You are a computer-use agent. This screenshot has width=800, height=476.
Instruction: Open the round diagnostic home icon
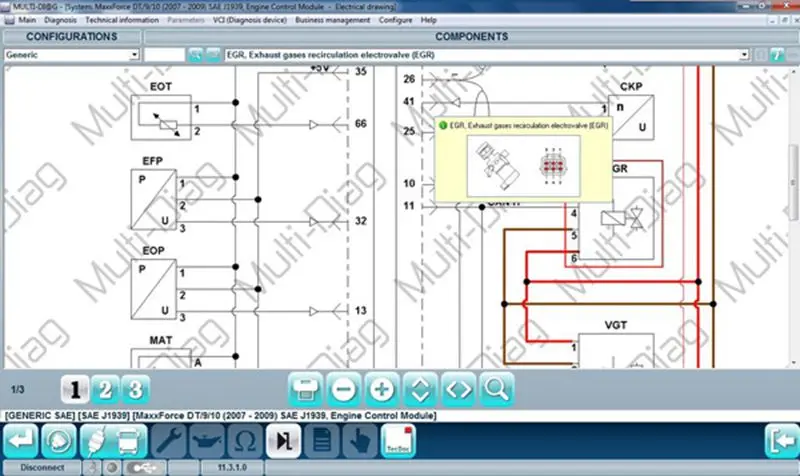pyautogui.click(x=59, y=441)
